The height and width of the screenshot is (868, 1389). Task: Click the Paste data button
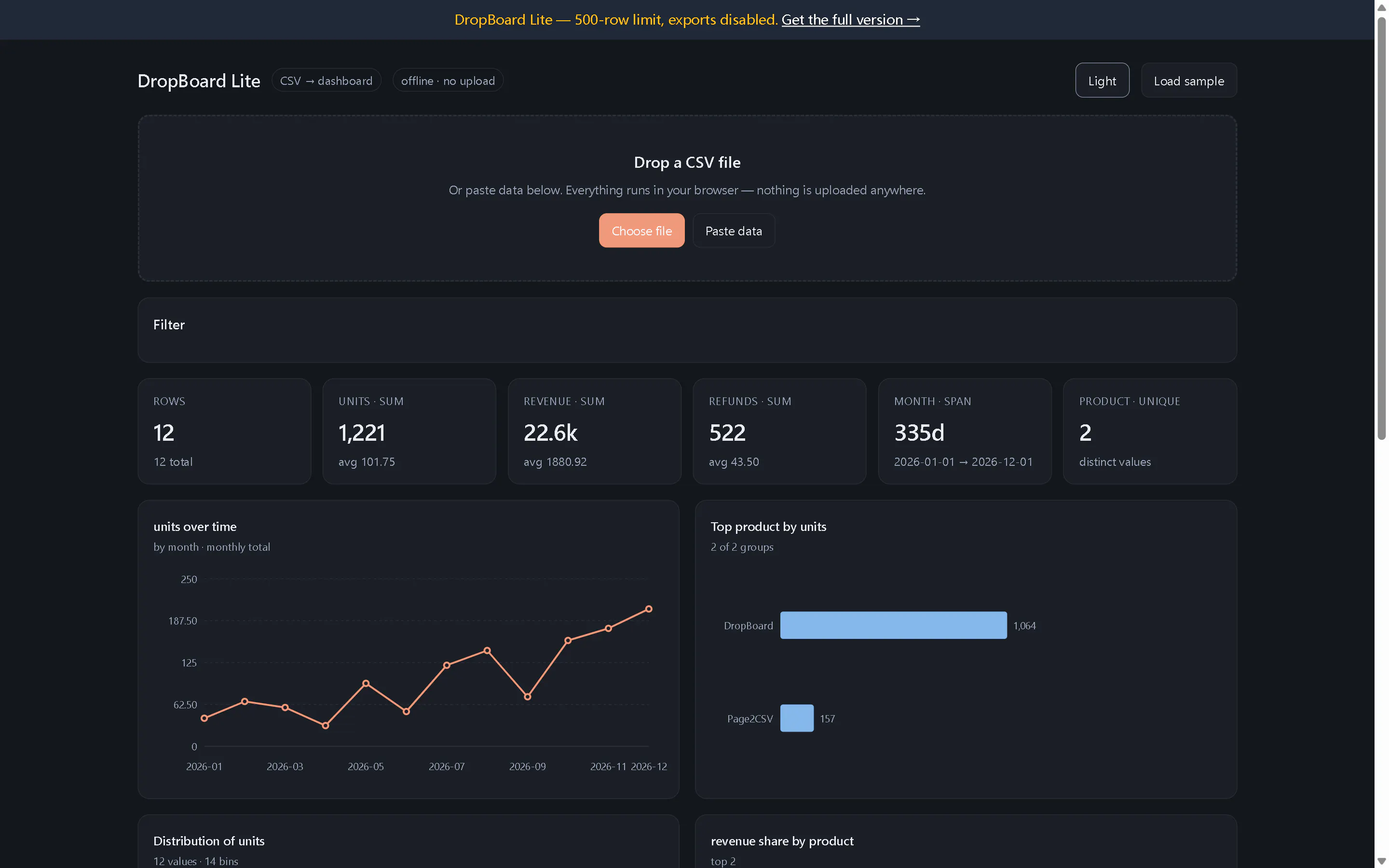734,231
